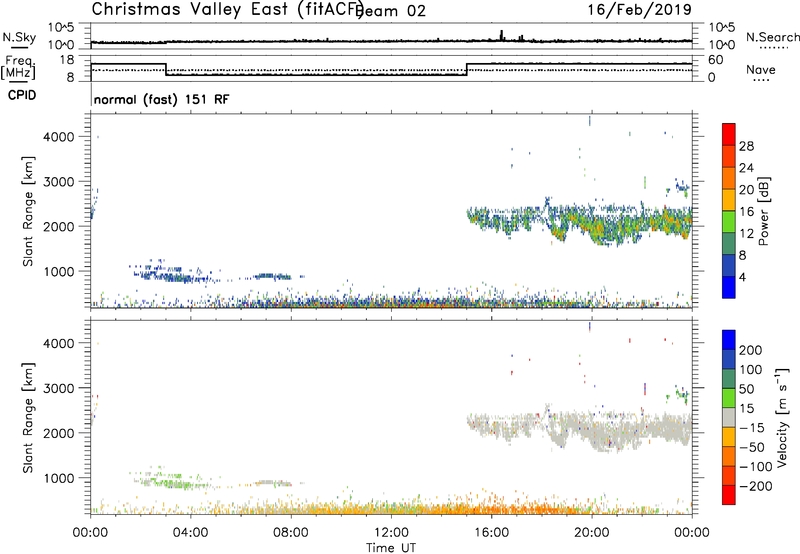The width and height of the screenshot is (800, 554).
Task: Click the '20:00' time axis tick label
Action: click(x=591, y=533)
